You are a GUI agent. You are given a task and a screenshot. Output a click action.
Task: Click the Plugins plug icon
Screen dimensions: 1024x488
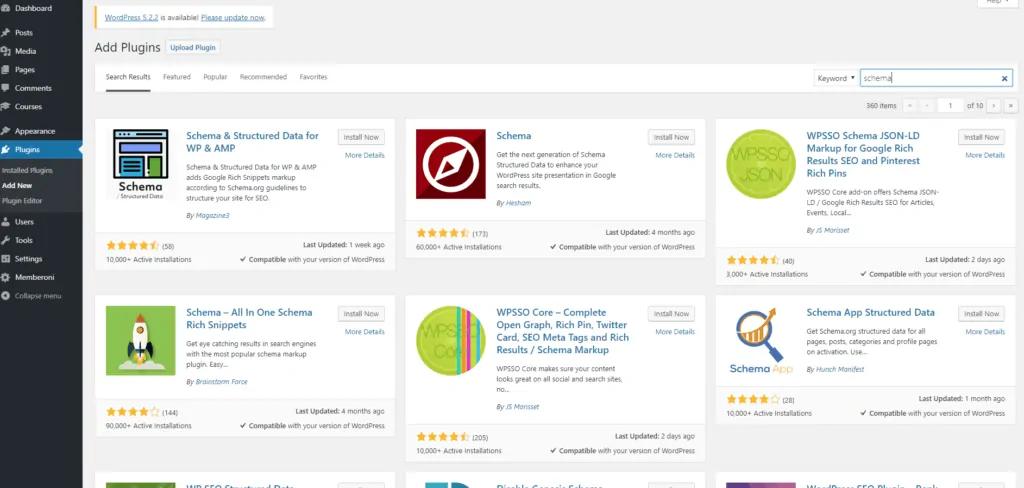pyautogui.click(x=5, y=150)
